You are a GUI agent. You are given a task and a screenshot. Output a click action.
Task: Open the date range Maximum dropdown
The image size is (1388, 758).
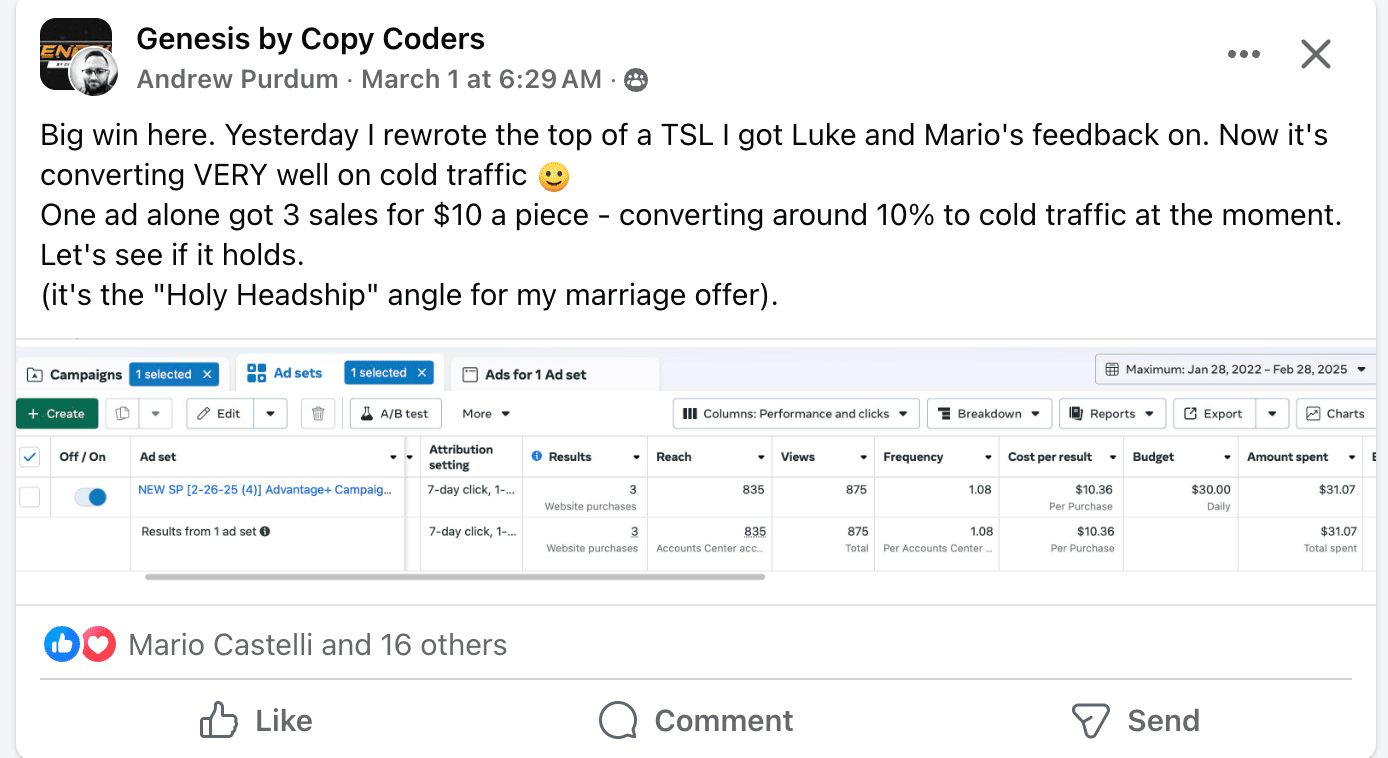(1235, 369)
